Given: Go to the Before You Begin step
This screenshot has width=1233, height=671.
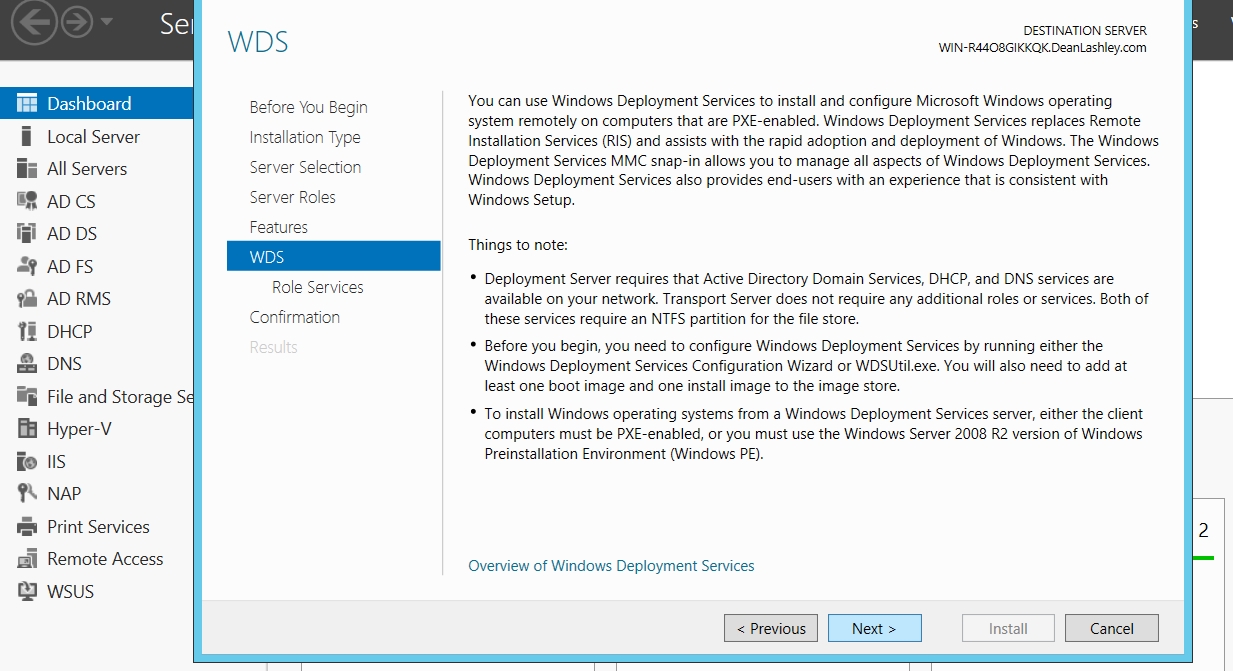Looking at the screenshot, I should (x=308, y=107).
